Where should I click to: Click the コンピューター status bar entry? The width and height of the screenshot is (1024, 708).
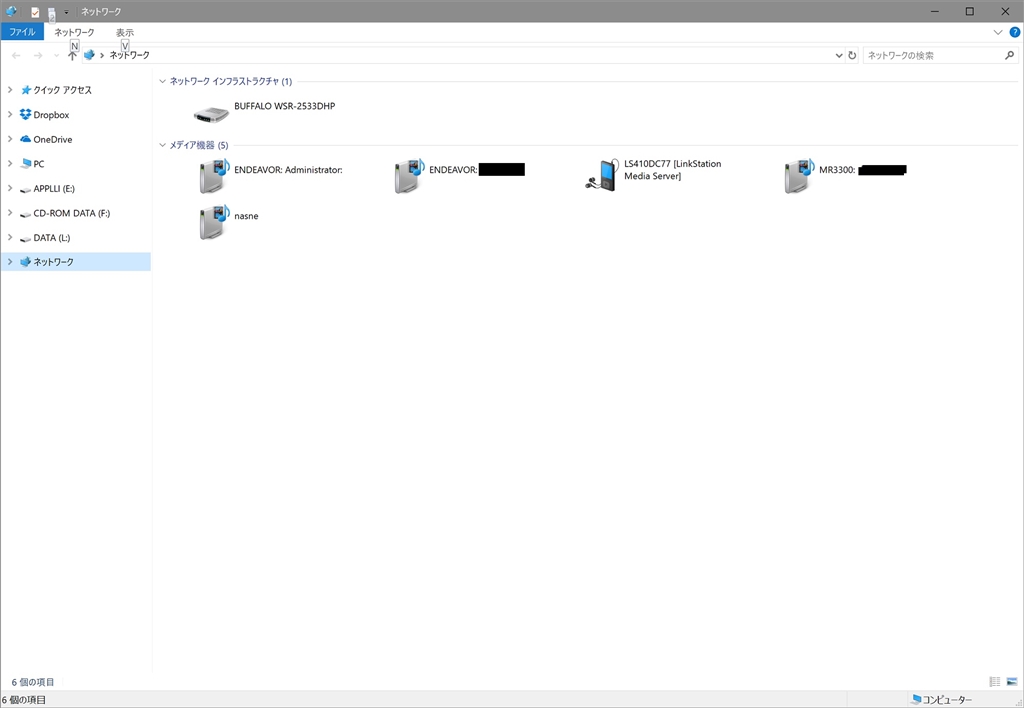coord(941,700)
